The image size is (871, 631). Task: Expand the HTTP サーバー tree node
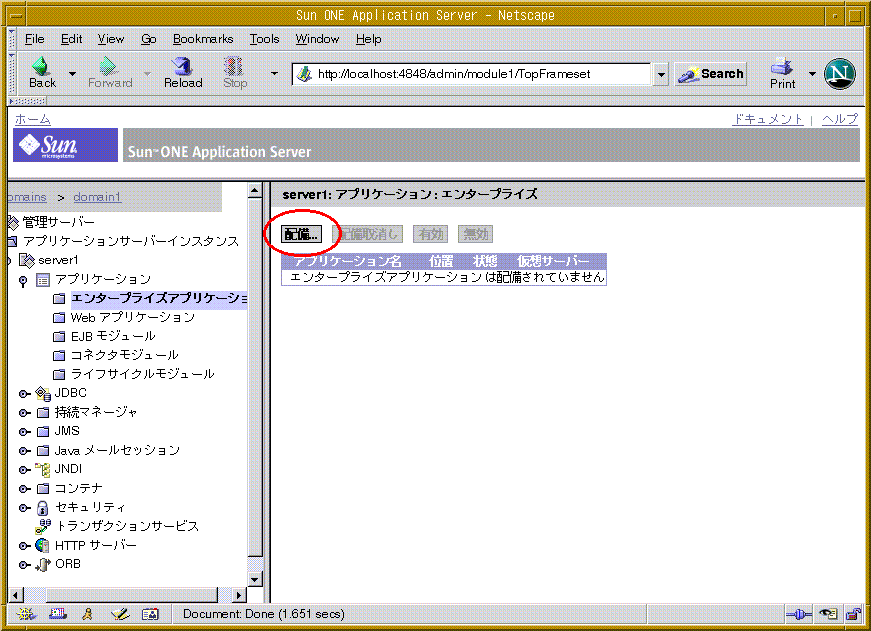[x=24, y=546]
